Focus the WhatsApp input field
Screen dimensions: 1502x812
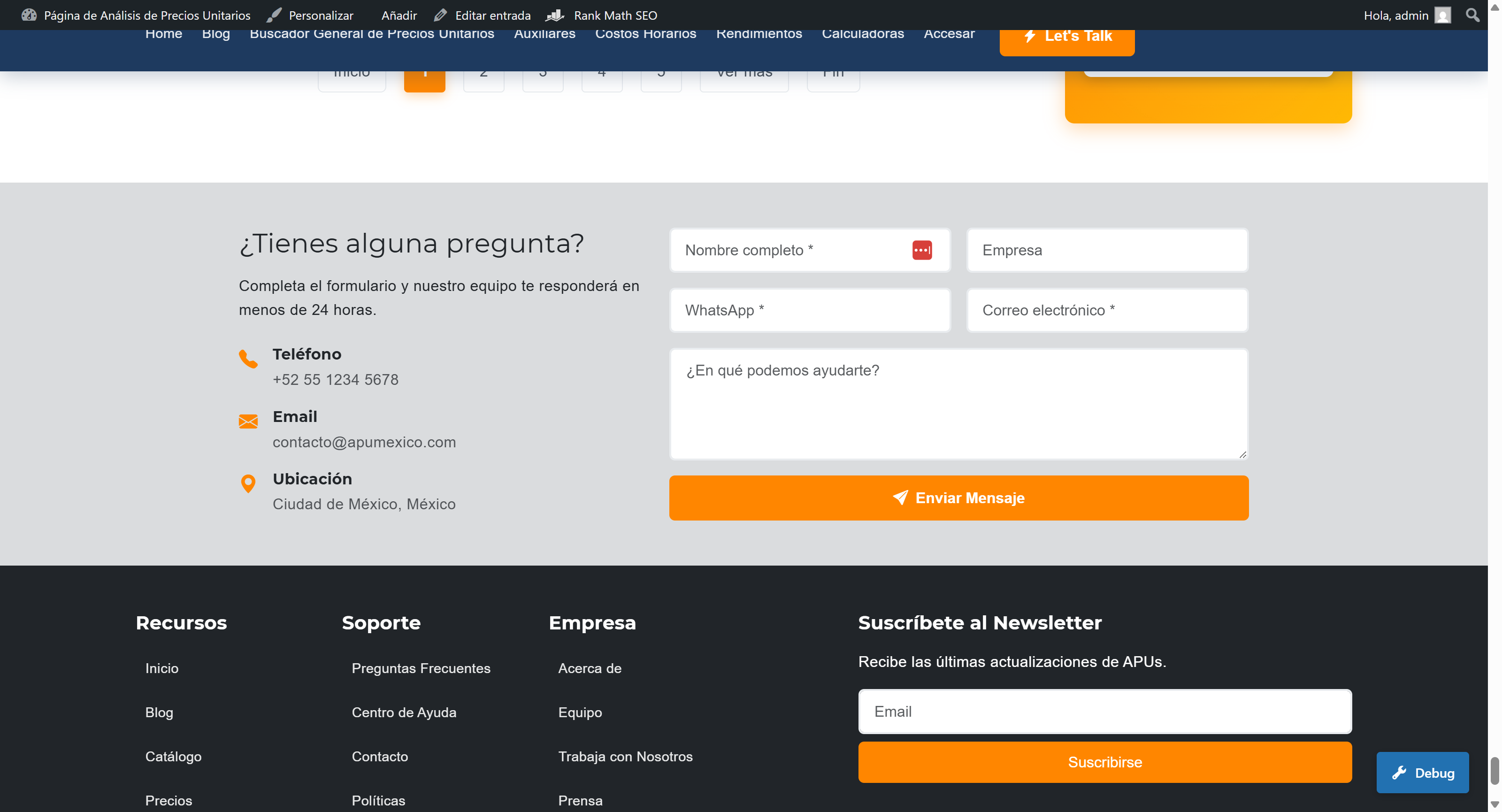[x=809, y=310]
